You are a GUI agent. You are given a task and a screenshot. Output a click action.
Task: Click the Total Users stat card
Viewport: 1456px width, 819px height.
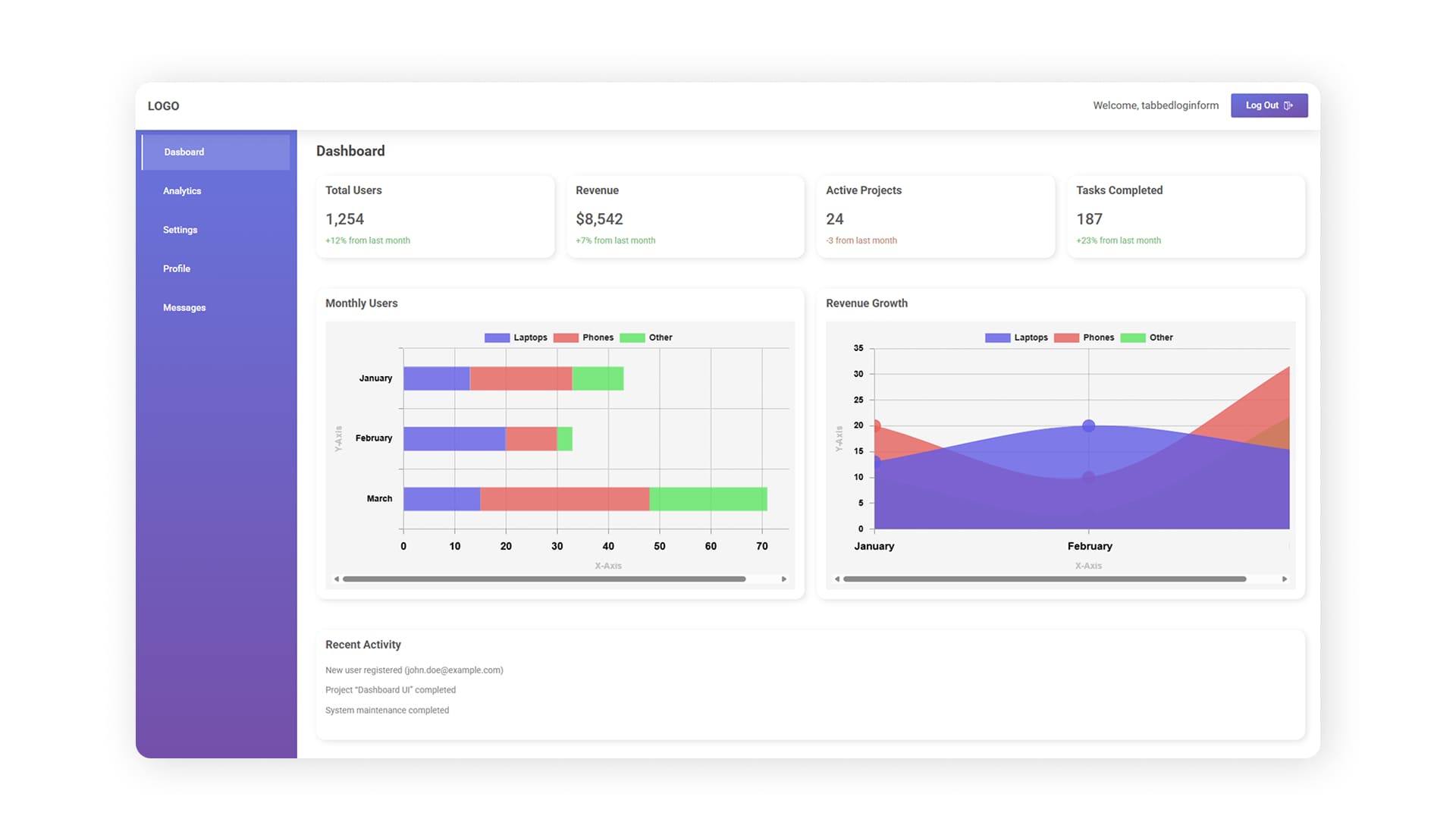point(435,216)
